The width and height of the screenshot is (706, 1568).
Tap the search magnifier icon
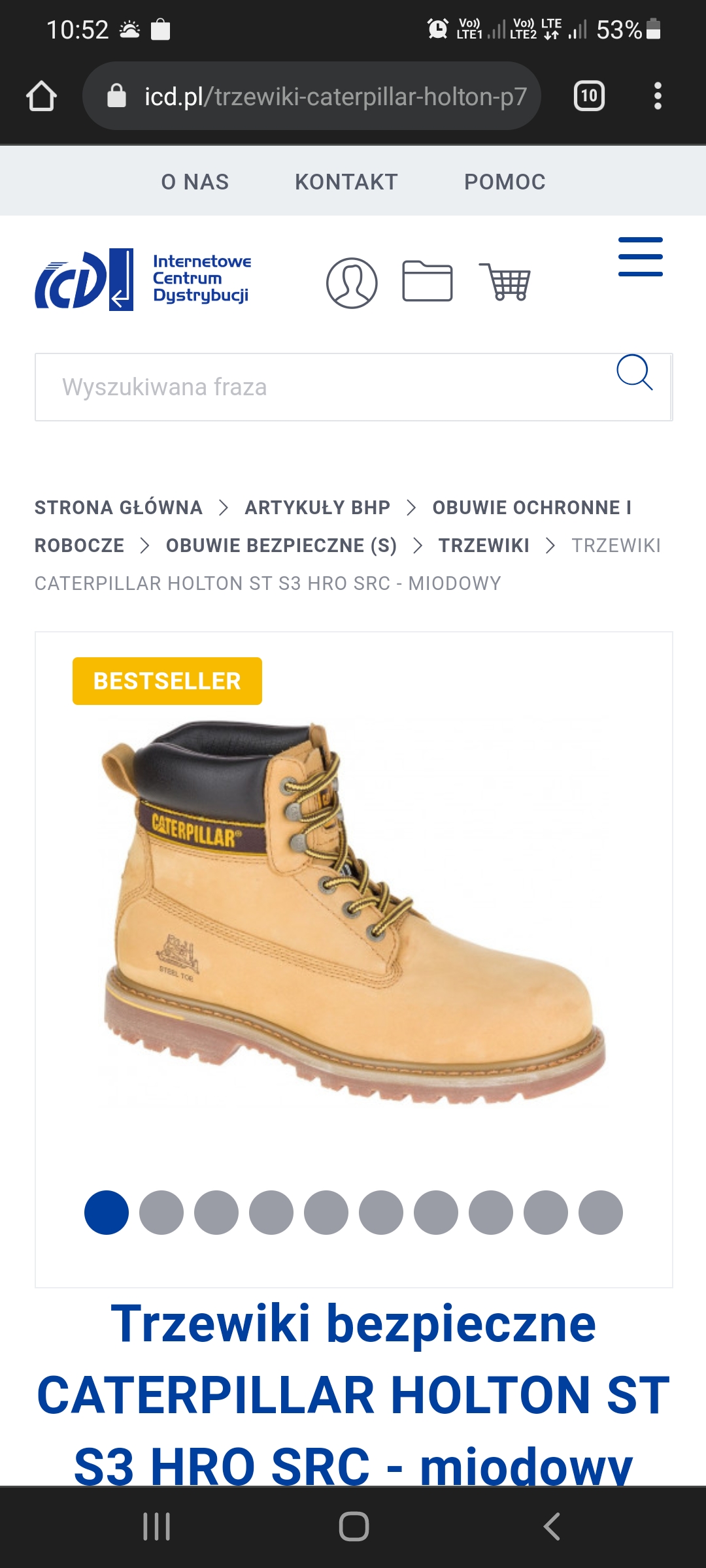pyautogui.click(x=635, y=372)
